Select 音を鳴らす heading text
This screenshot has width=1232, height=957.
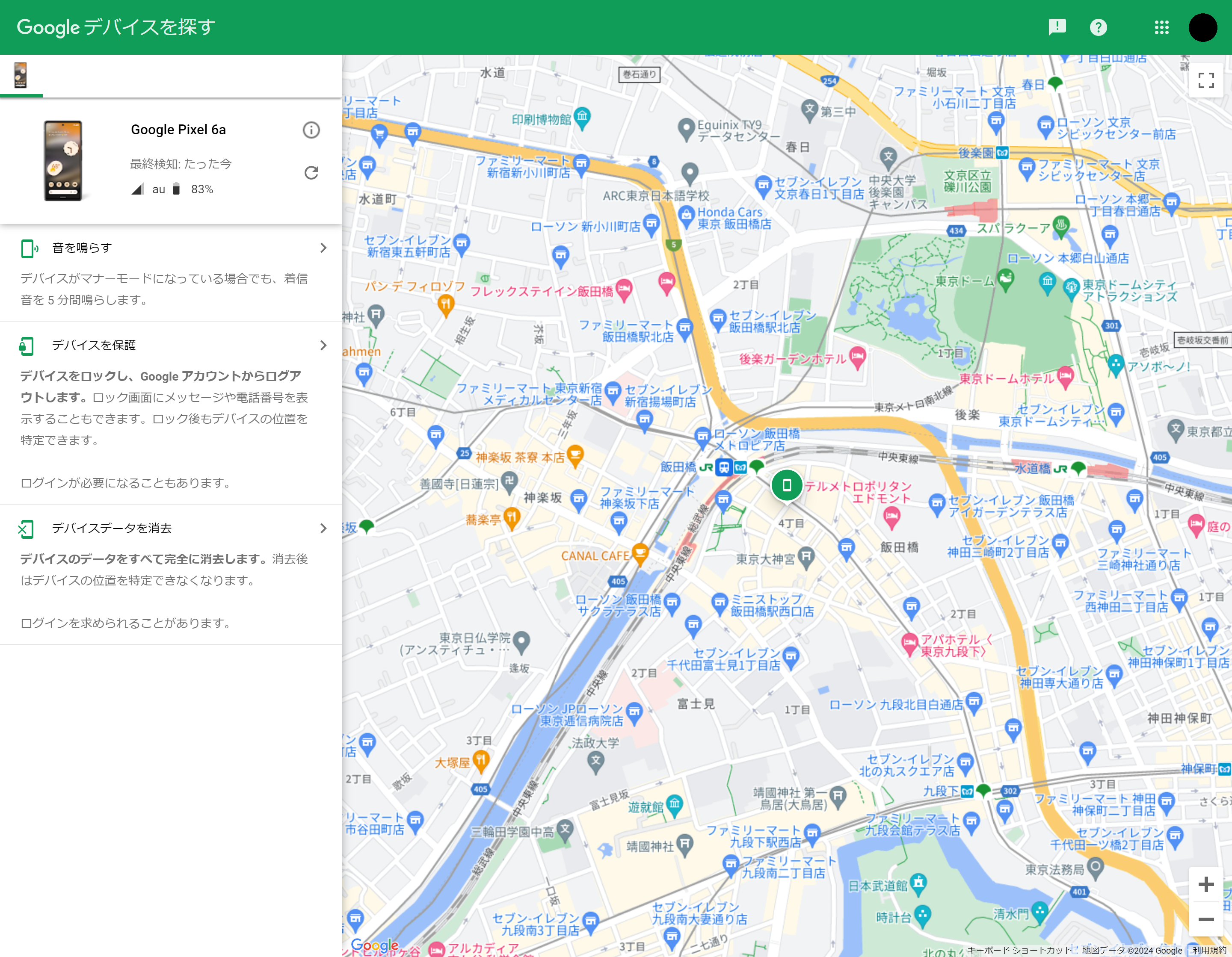pyautogui.click(x=82, y=248)
